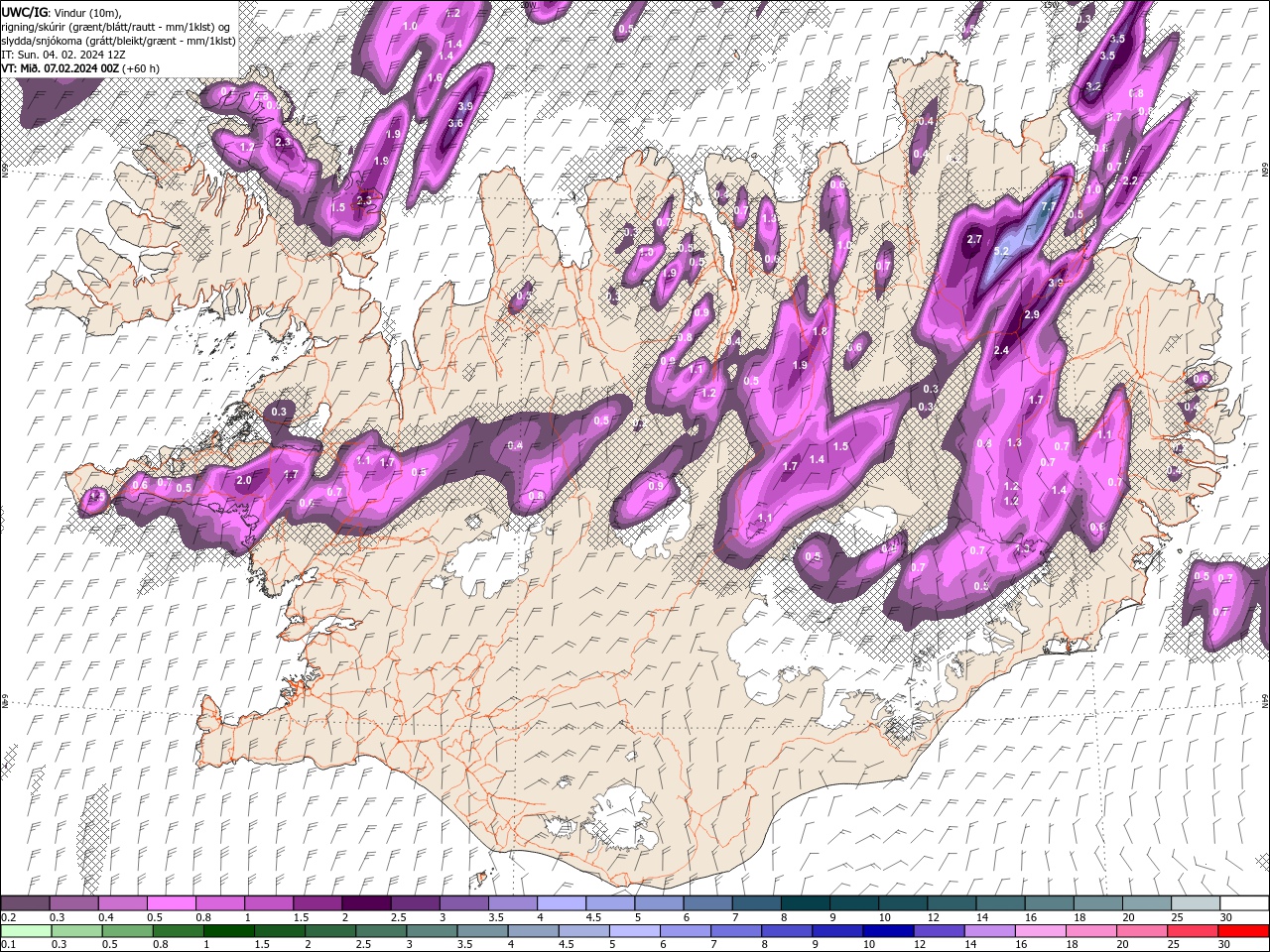Pick the white snow swatch after the 30 label
Image resolution: width=1270 pixels, height=952 pixels.
pyautogui.click(x=1243, y=902)
